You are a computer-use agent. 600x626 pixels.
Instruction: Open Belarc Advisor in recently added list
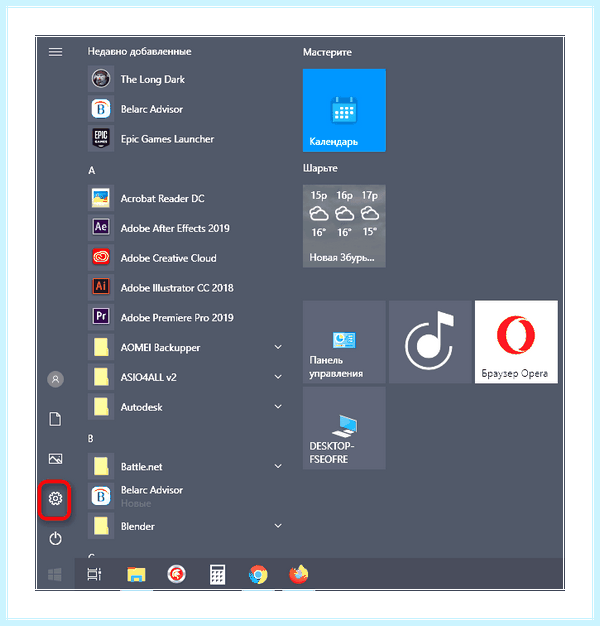186,109
